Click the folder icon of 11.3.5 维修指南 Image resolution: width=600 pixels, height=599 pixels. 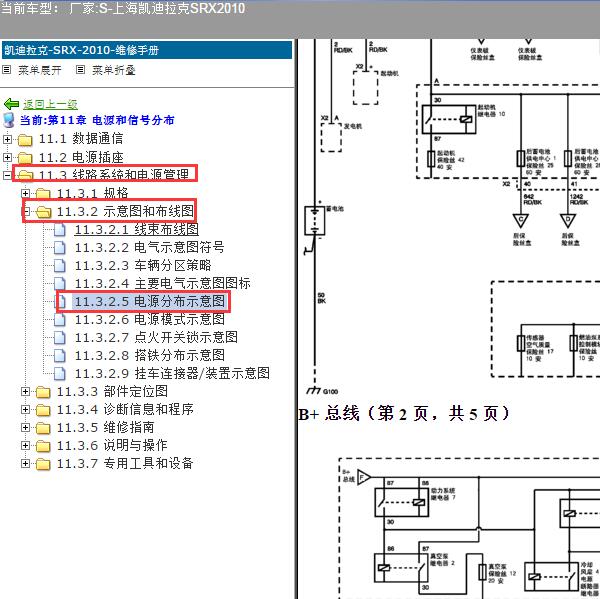coord(43,428)
